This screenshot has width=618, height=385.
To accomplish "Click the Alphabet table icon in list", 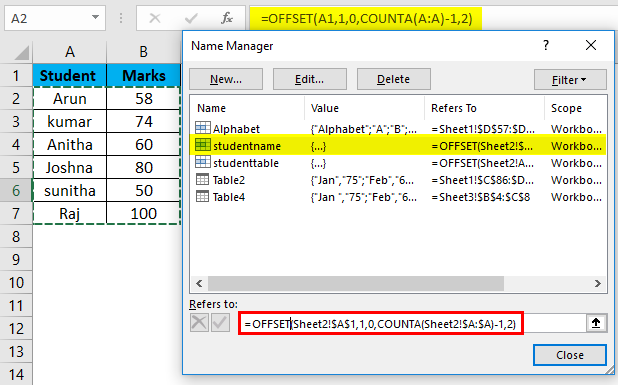I will pyautogui.click(x=203, y=128).
